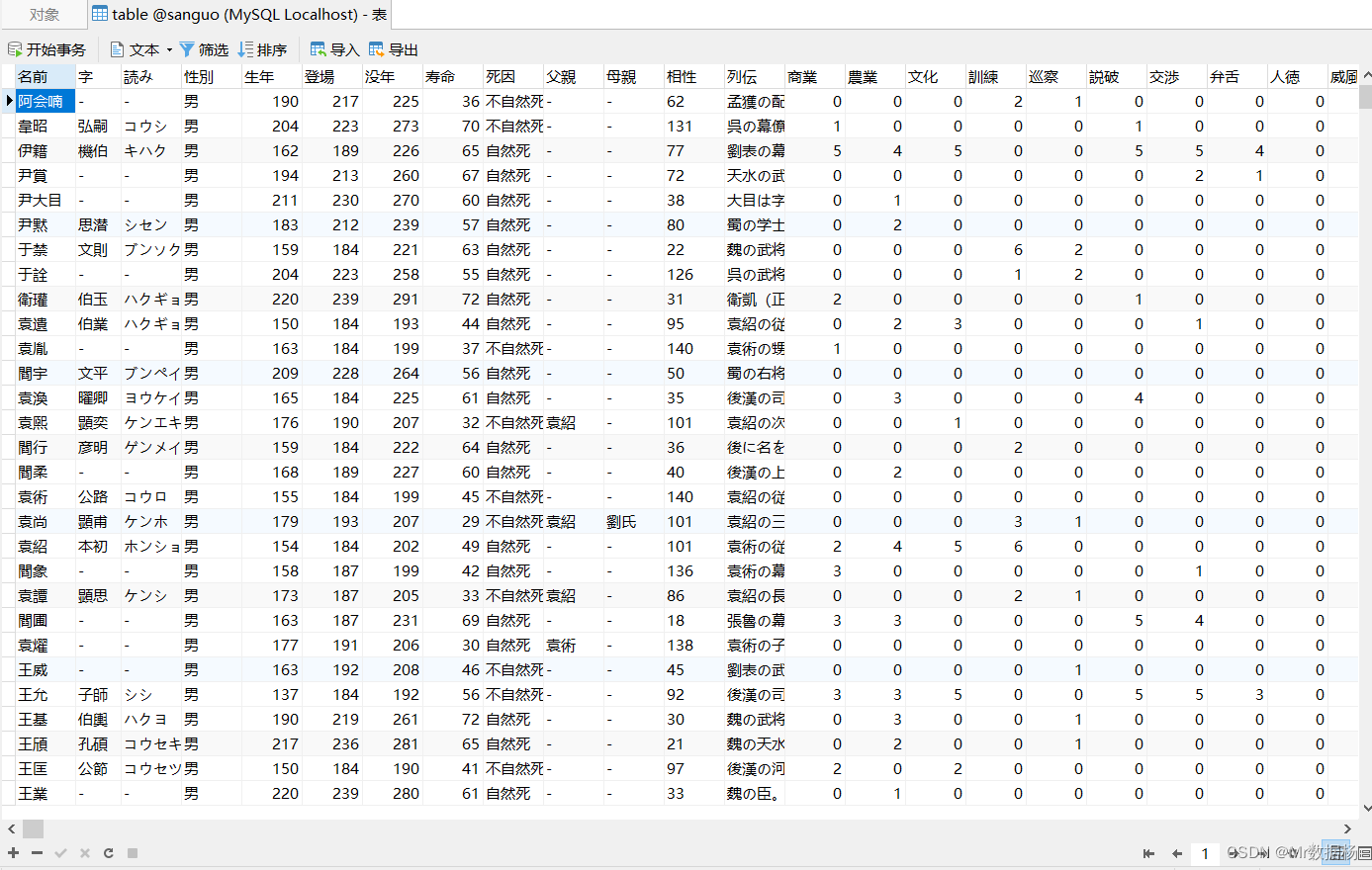Screen dimensions: 1372x870
Task: Click the page number field
Action: (1205, 853)
